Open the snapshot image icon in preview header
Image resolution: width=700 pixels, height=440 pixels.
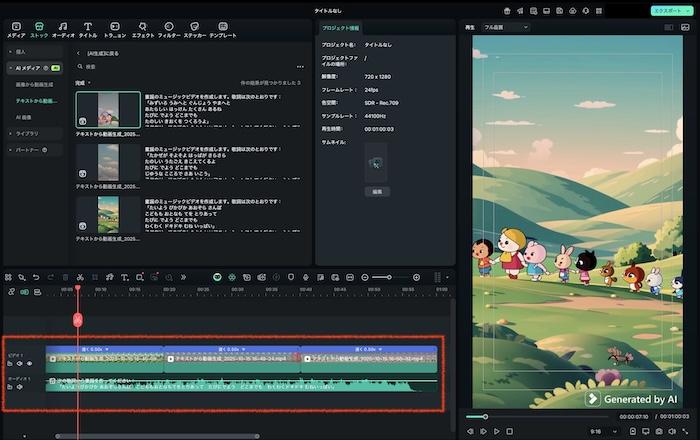pyautogui.click(x=685, y=27)
